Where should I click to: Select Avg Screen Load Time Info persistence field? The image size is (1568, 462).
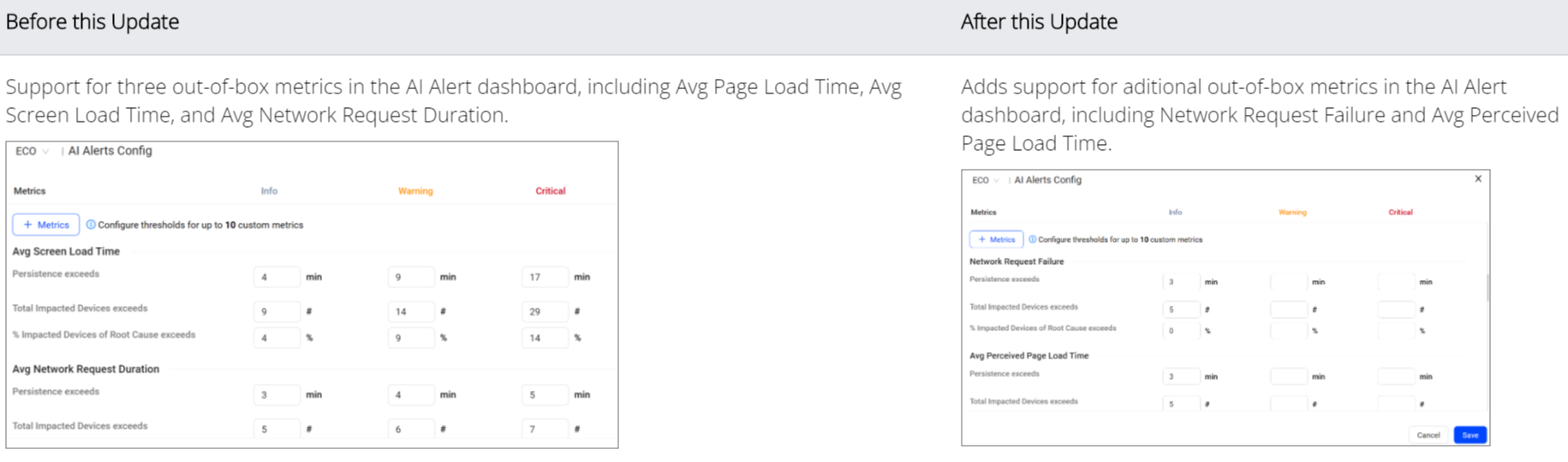(277, 277)
